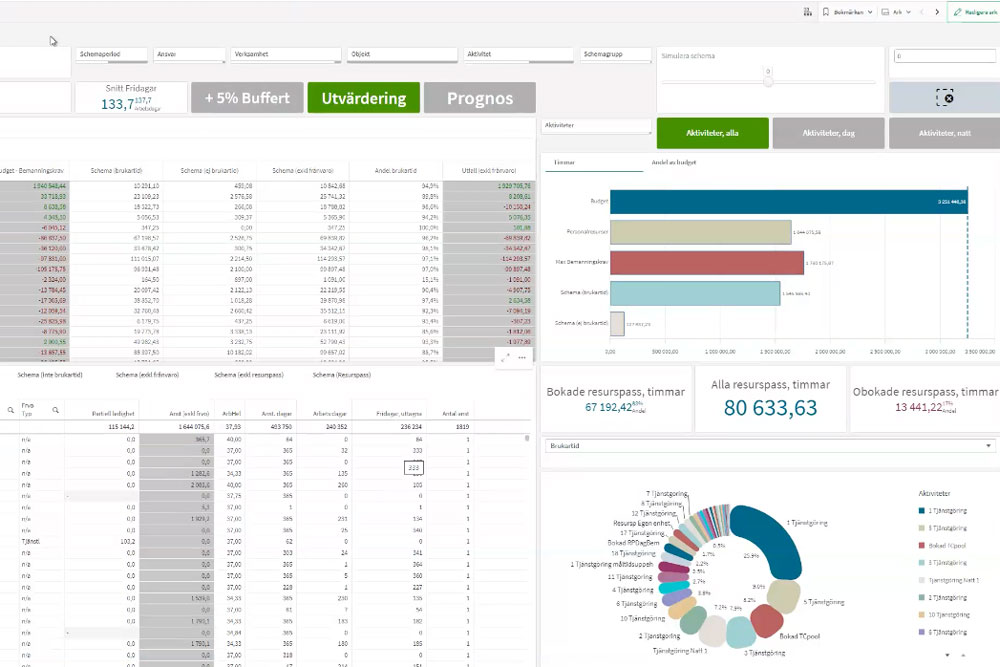The width and height of the screenshot is (1000, 667).
Task: Click the Bokad TCpool donut slice
Action: pos(766,620)
